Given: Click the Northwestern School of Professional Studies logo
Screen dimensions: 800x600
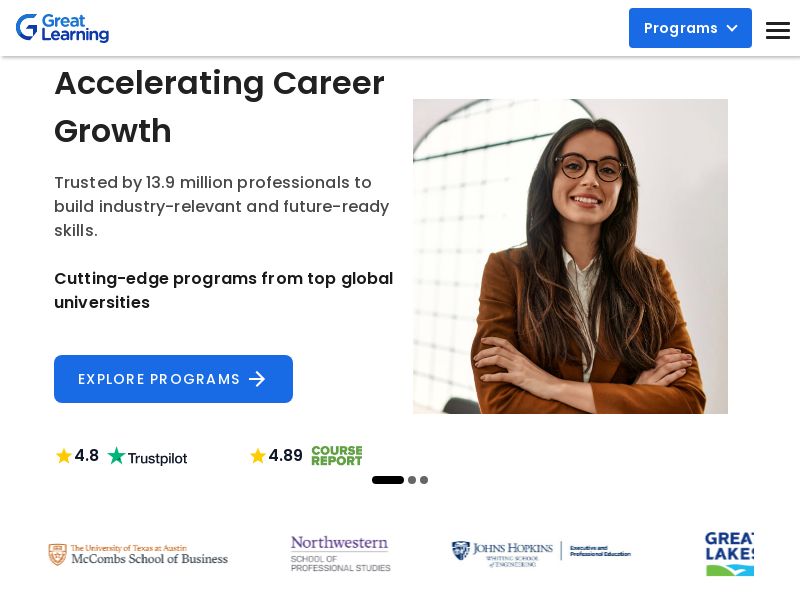Looking at the screenshot, I should tap(340, 553).
